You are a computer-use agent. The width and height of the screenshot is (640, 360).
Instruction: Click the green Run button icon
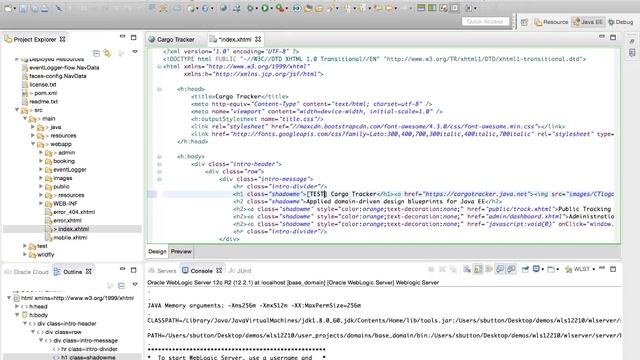pos(265,8)
